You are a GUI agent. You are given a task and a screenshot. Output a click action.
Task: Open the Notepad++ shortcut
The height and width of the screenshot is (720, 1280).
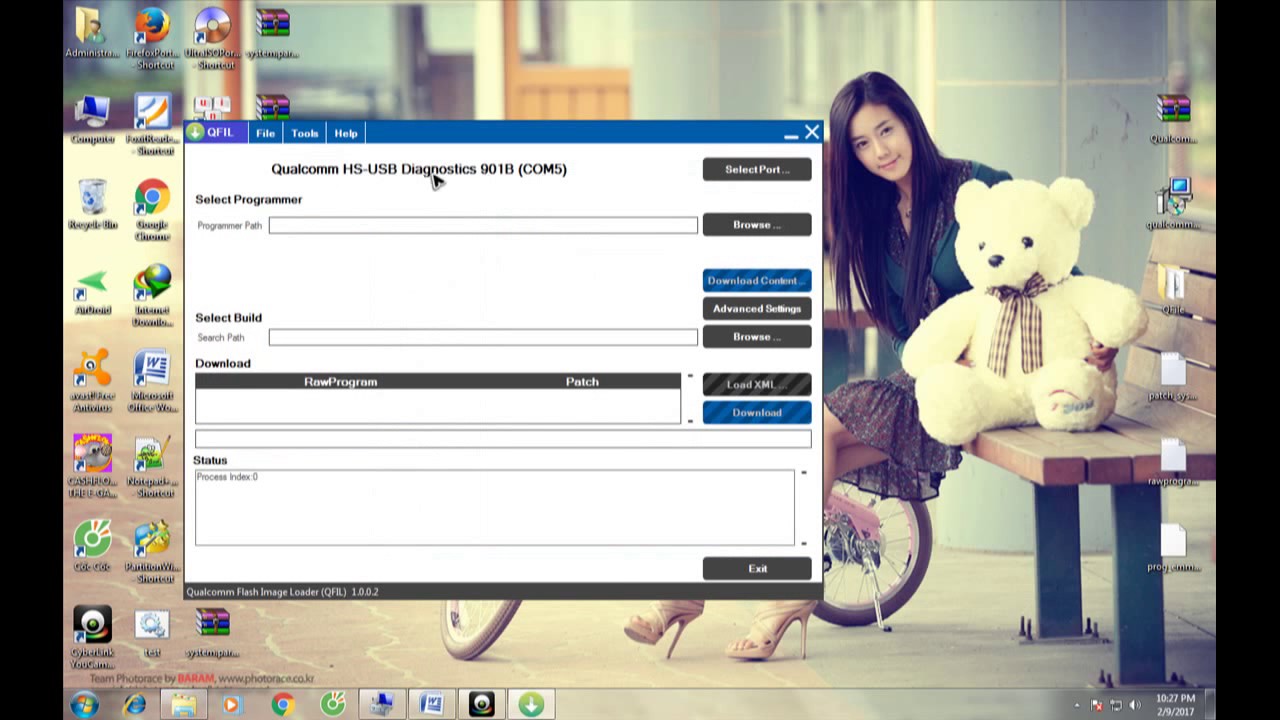153,466
